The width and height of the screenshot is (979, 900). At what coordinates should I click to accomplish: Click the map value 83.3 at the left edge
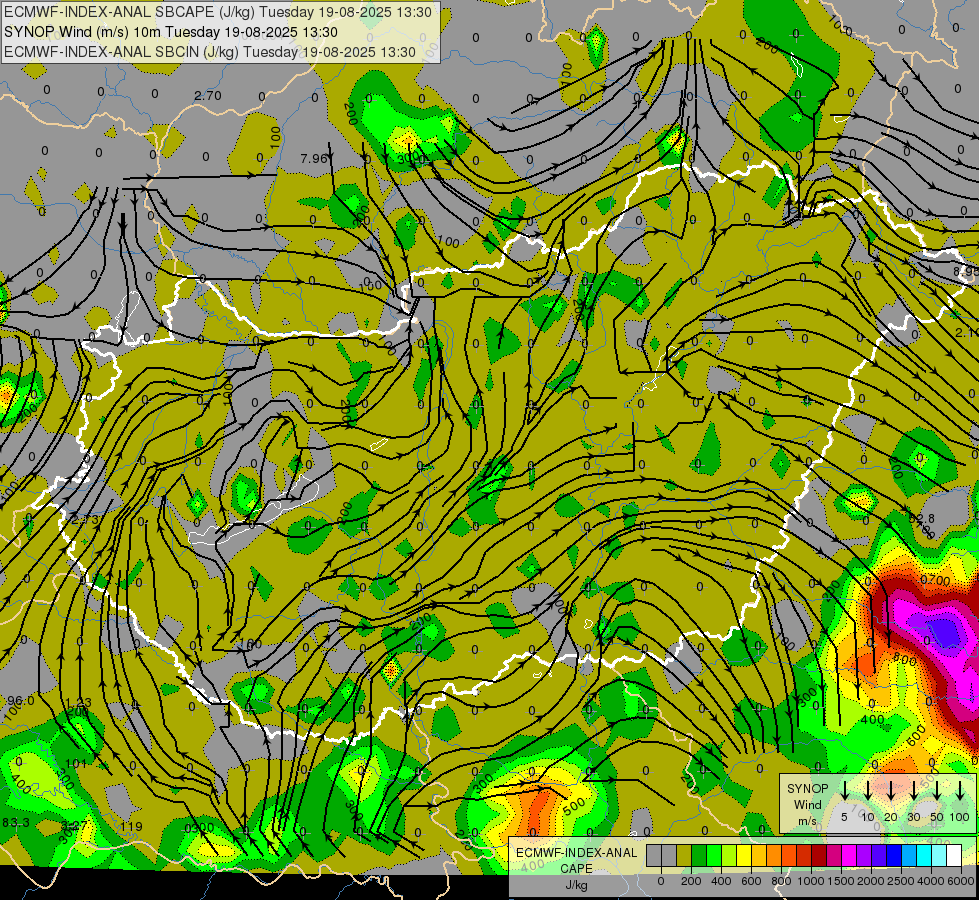tap(16, 823)
